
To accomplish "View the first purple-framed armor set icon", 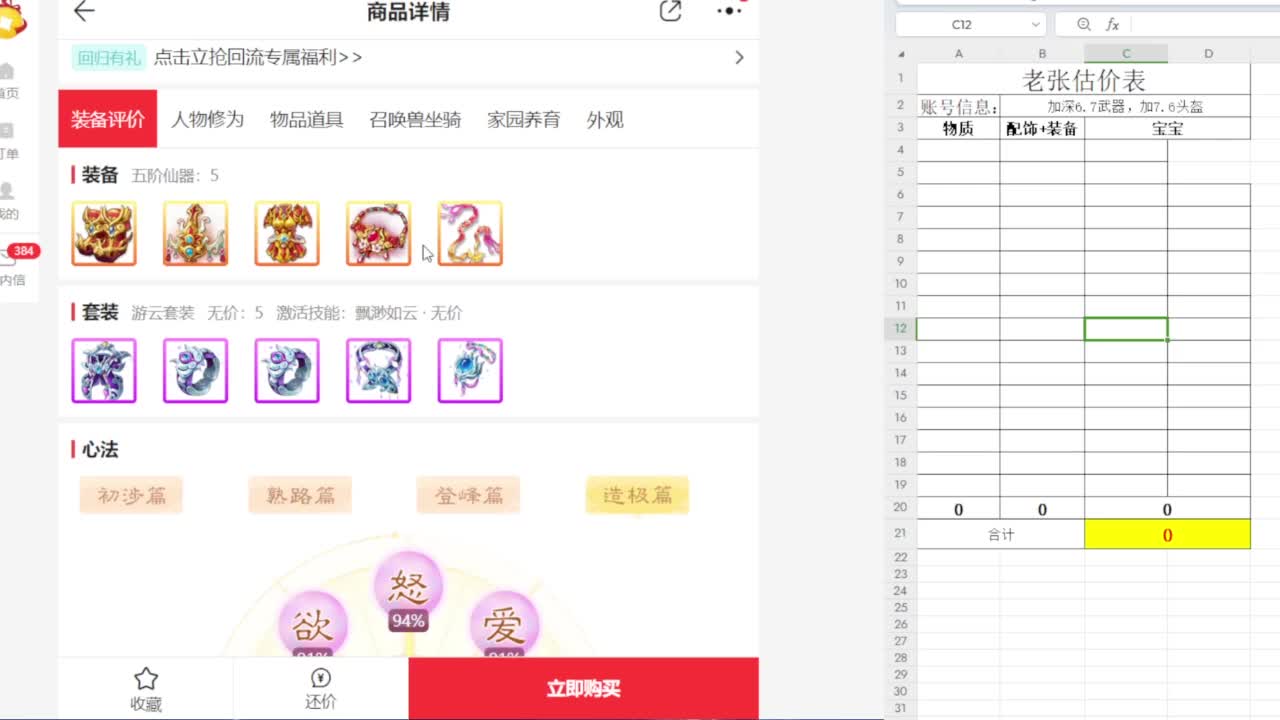I will click(104, 371).
